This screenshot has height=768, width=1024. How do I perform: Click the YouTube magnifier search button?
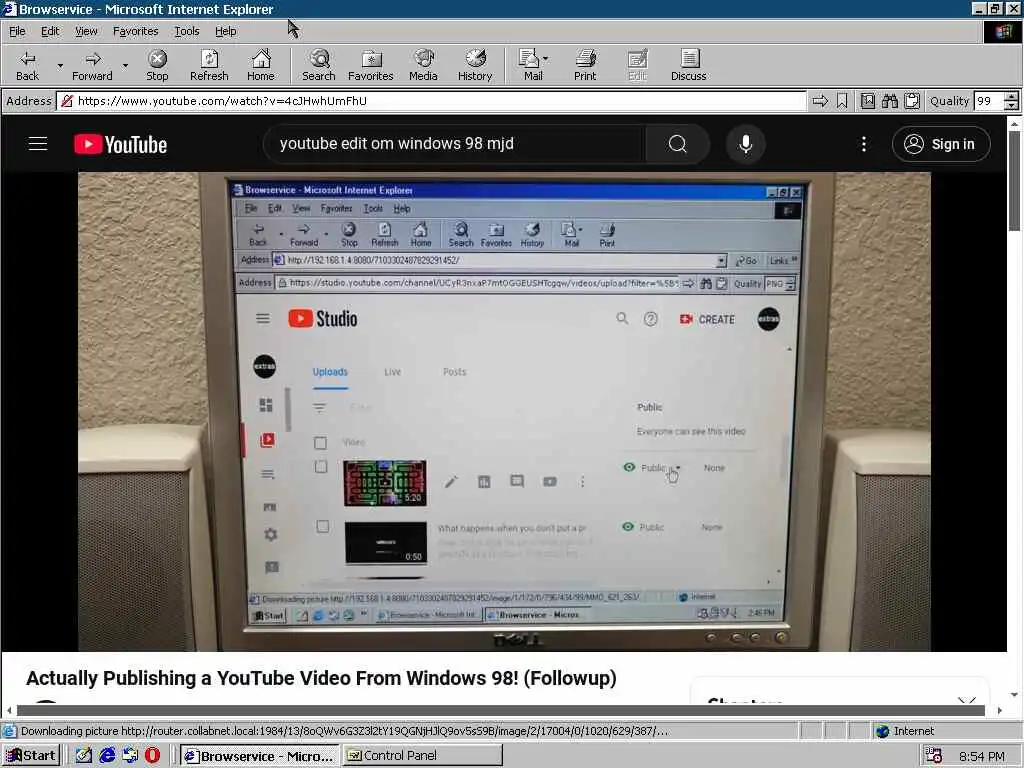(x=678, y=144)
